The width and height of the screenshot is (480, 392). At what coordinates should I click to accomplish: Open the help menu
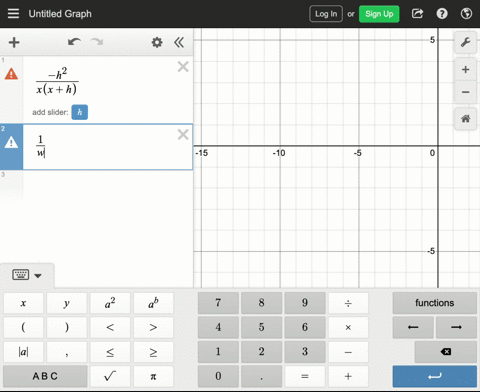(442, 14)
